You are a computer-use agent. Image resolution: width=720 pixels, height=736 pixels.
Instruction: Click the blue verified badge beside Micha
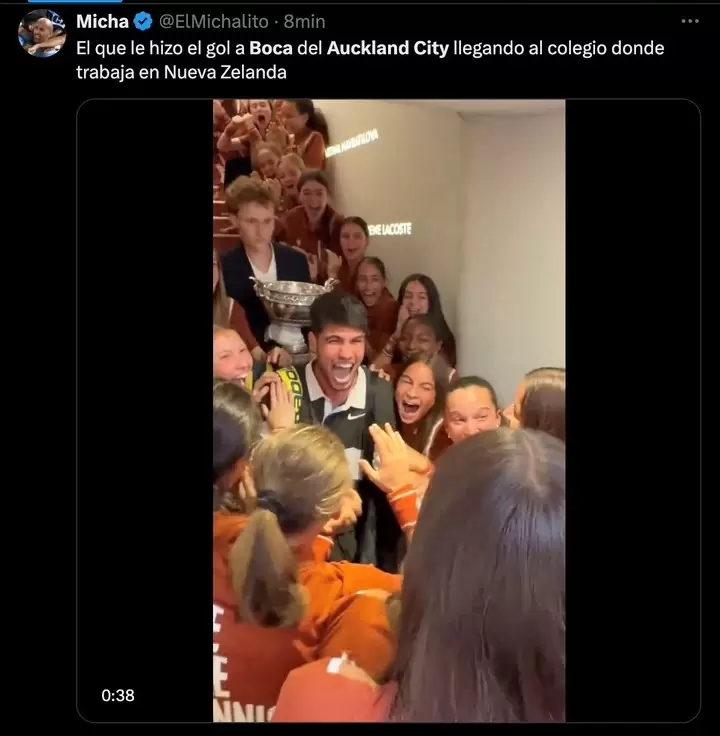[x=143, y=21]
